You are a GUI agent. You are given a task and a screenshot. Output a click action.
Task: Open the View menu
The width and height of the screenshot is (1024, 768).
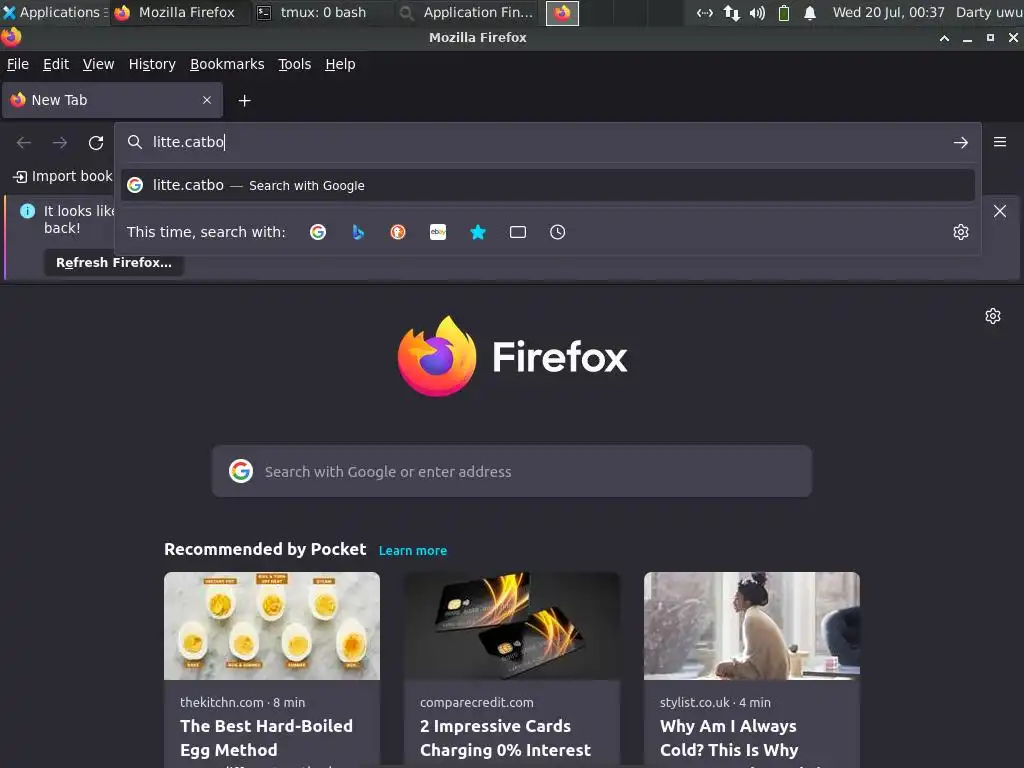[98, 64]
